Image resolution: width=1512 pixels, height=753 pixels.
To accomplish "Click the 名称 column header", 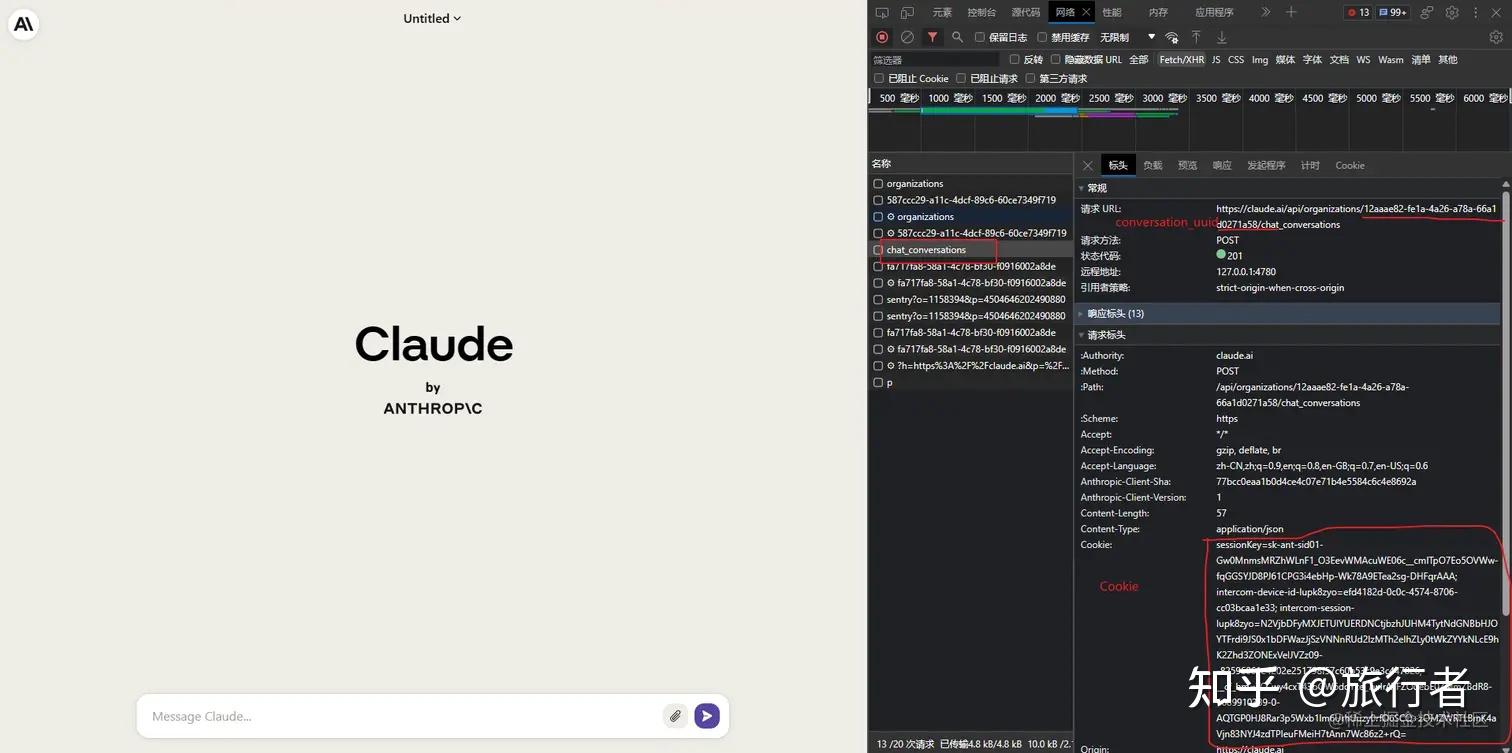I will coord(970,164).
